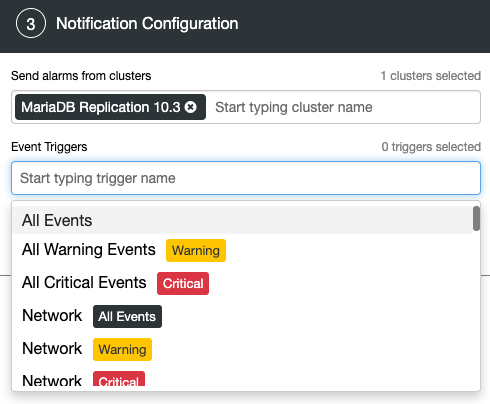
Task: Choose Network Warning trigger
Action: click(x=242, y=349)
